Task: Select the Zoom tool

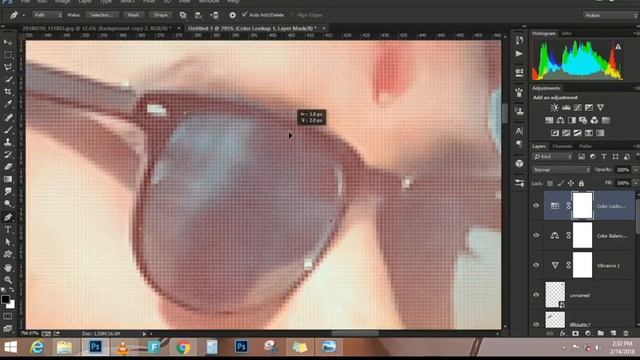Action: [8, 280]
